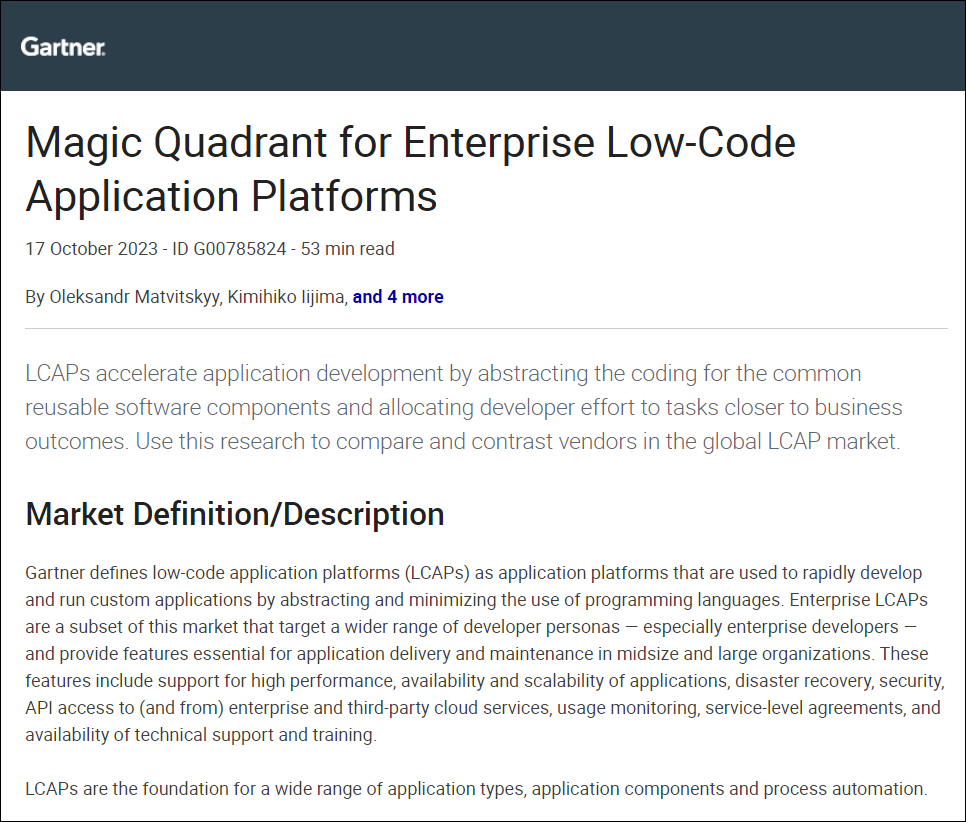
Task: Click line starting "LCAPs are the foundation"
Action: pos(476,789)
